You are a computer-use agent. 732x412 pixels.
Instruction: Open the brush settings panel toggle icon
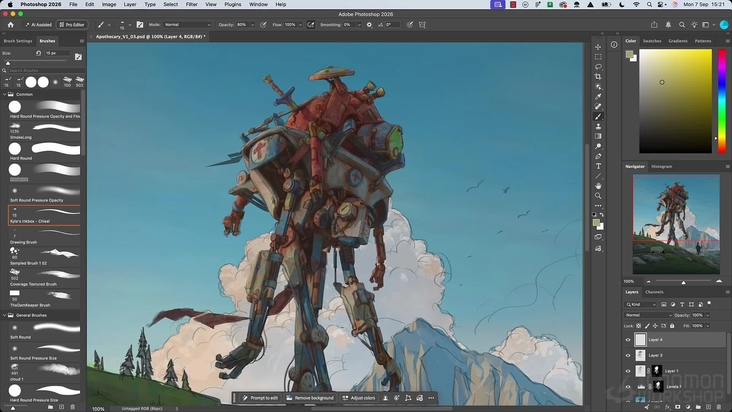(140, 25)
